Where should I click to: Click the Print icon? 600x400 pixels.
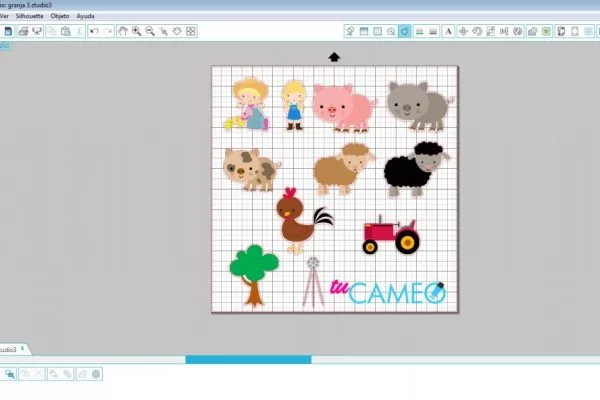[x=23, y=31]
